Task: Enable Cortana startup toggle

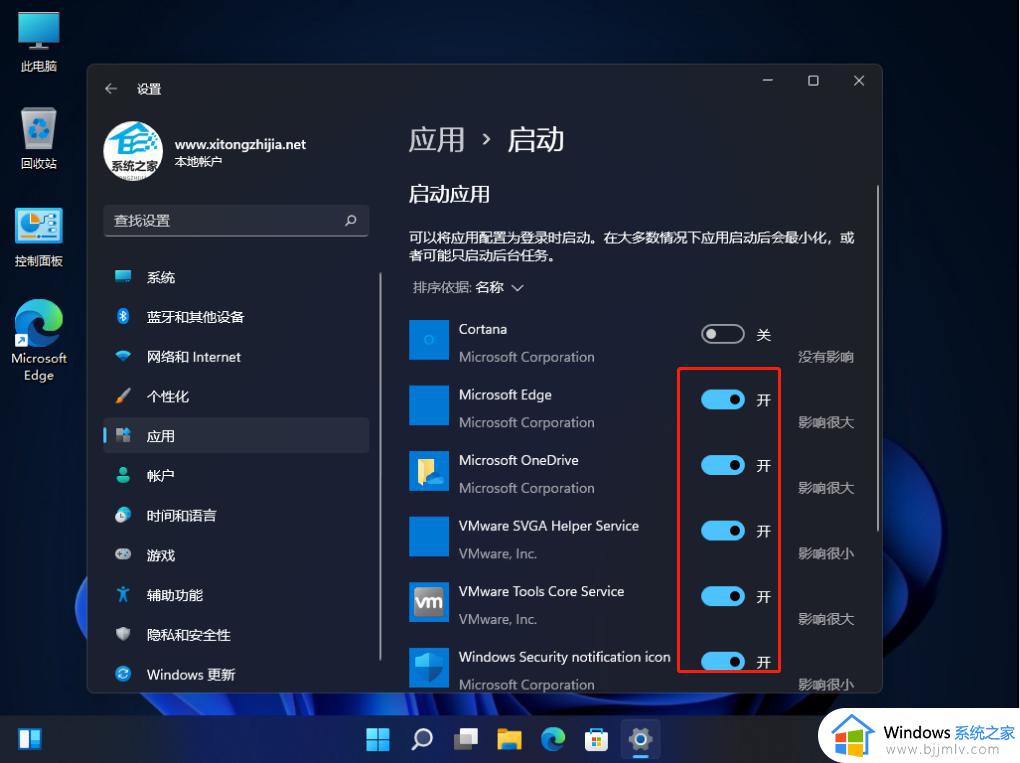Action: pos(723,334)
